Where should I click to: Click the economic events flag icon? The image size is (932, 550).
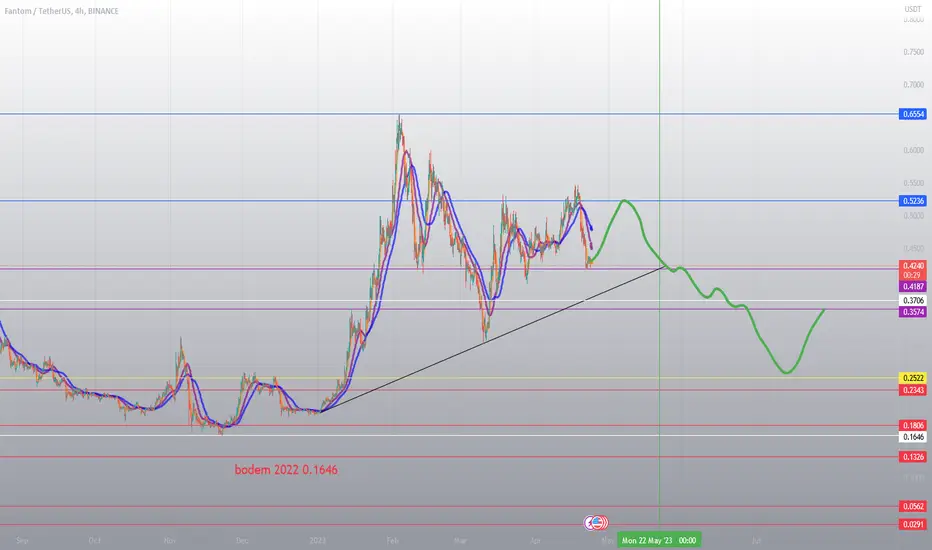[x=596, y=523]
